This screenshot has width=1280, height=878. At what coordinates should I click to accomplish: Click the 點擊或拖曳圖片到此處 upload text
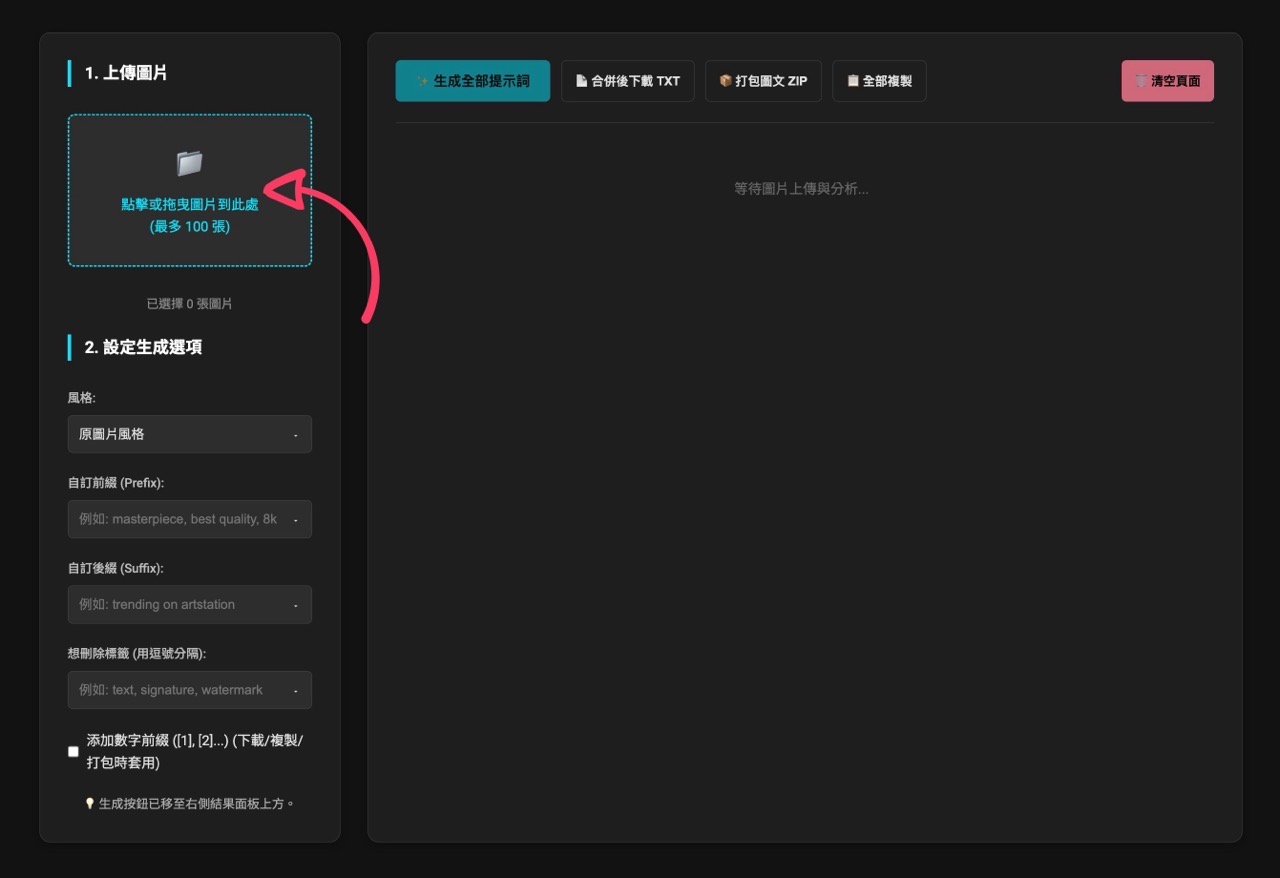click(189, 204)
